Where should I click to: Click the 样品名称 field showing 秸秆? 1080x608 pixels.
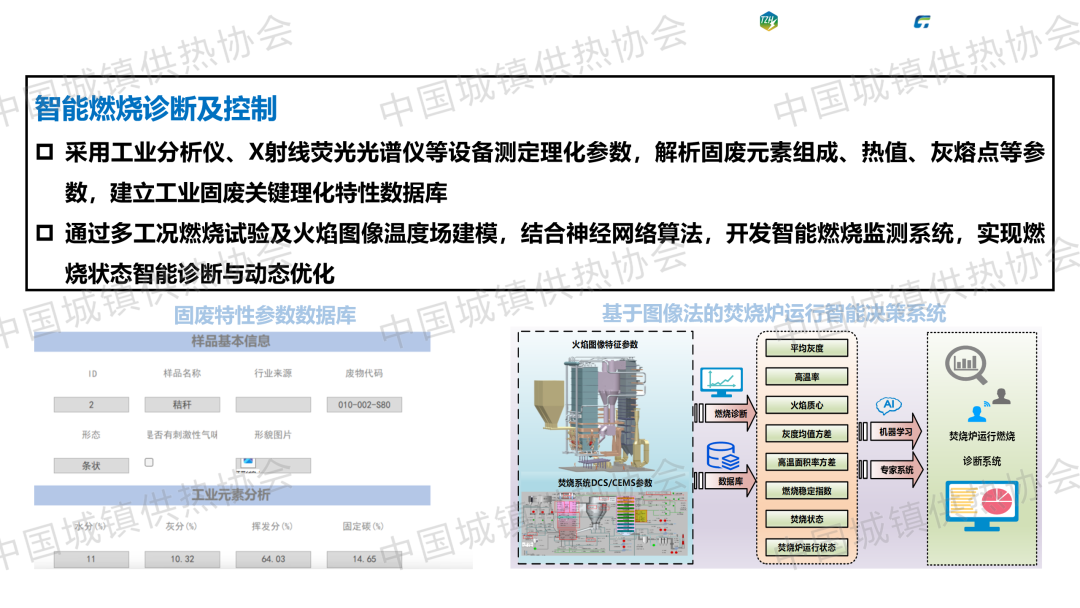pos(182,405)
